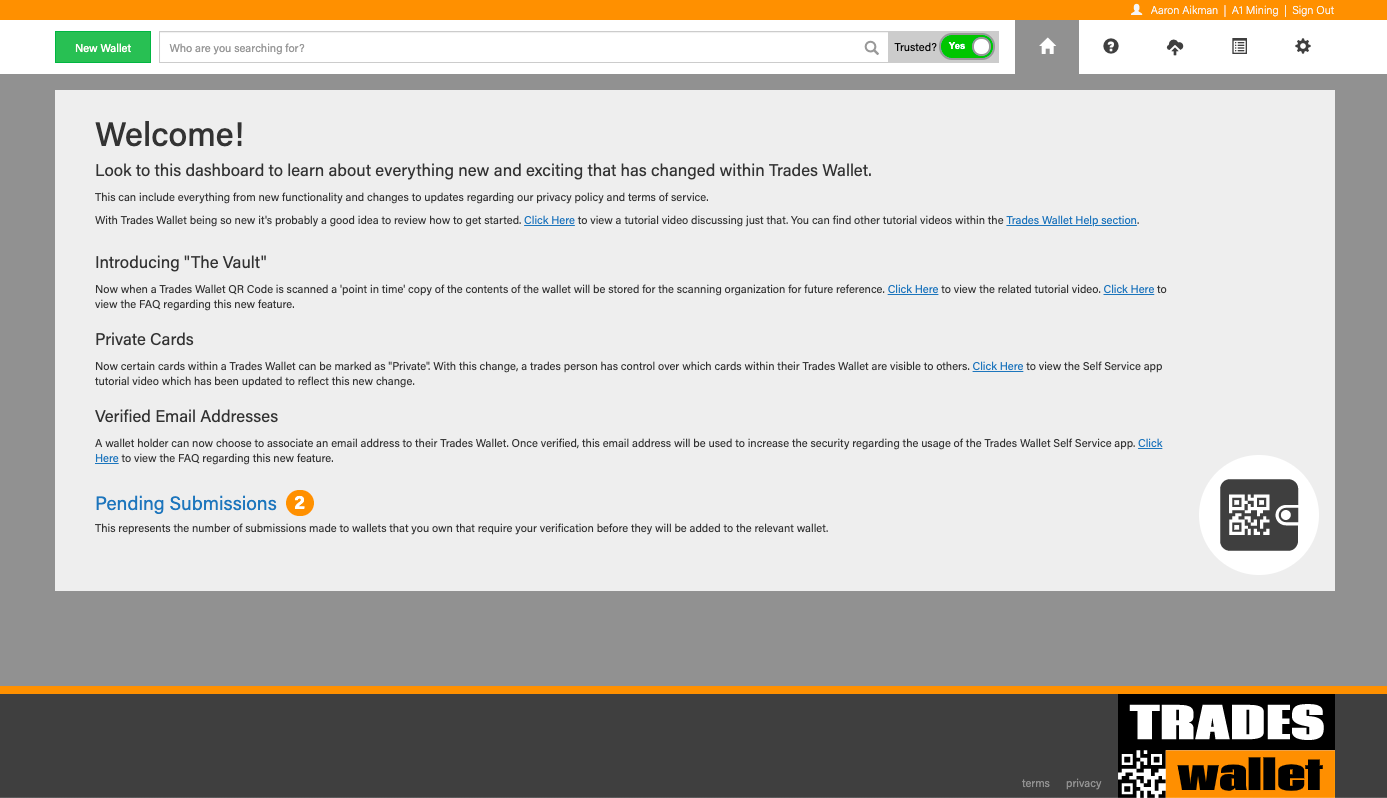Screen dimensions: 1387x798
Task: Open Pending Submissions
Action: coord(186,503)
